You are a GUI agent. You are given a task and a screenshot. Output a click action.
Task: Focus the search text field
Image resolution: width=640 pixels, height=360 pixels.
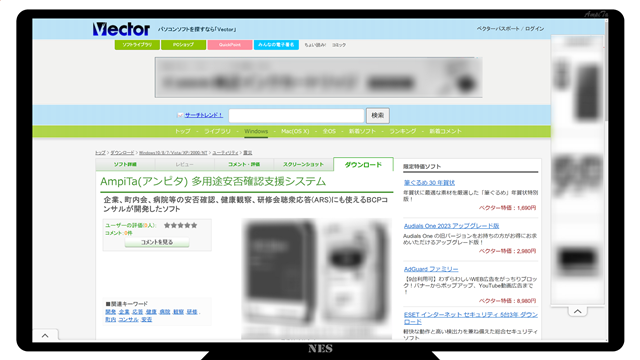coord(296,116)
